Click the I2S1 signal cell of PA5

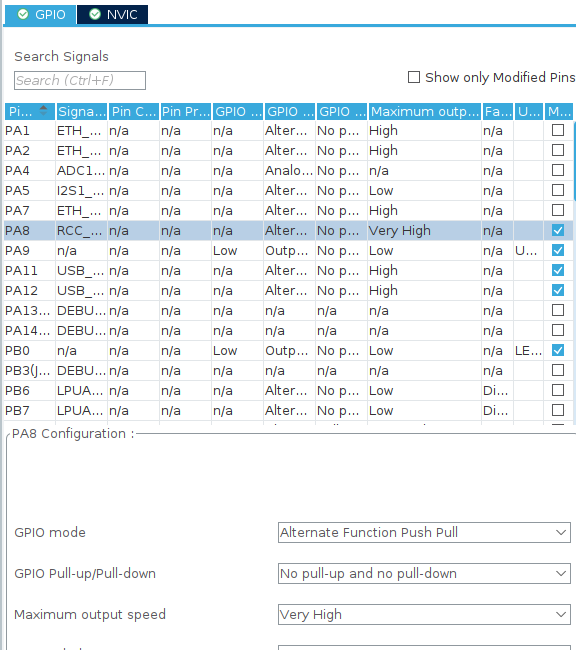82,191
